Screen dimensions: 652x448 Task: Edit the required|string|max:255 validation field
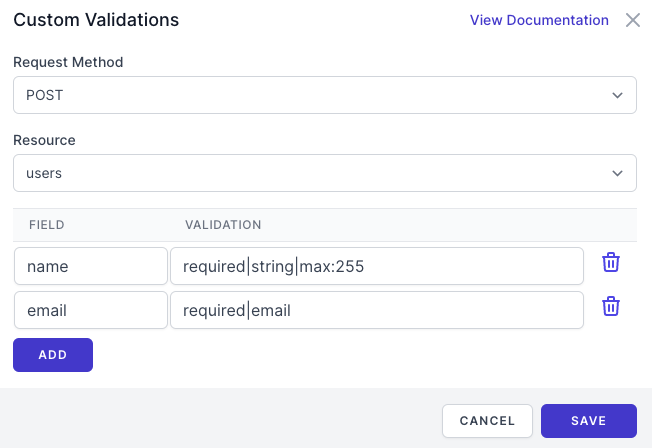click(377, 266)
